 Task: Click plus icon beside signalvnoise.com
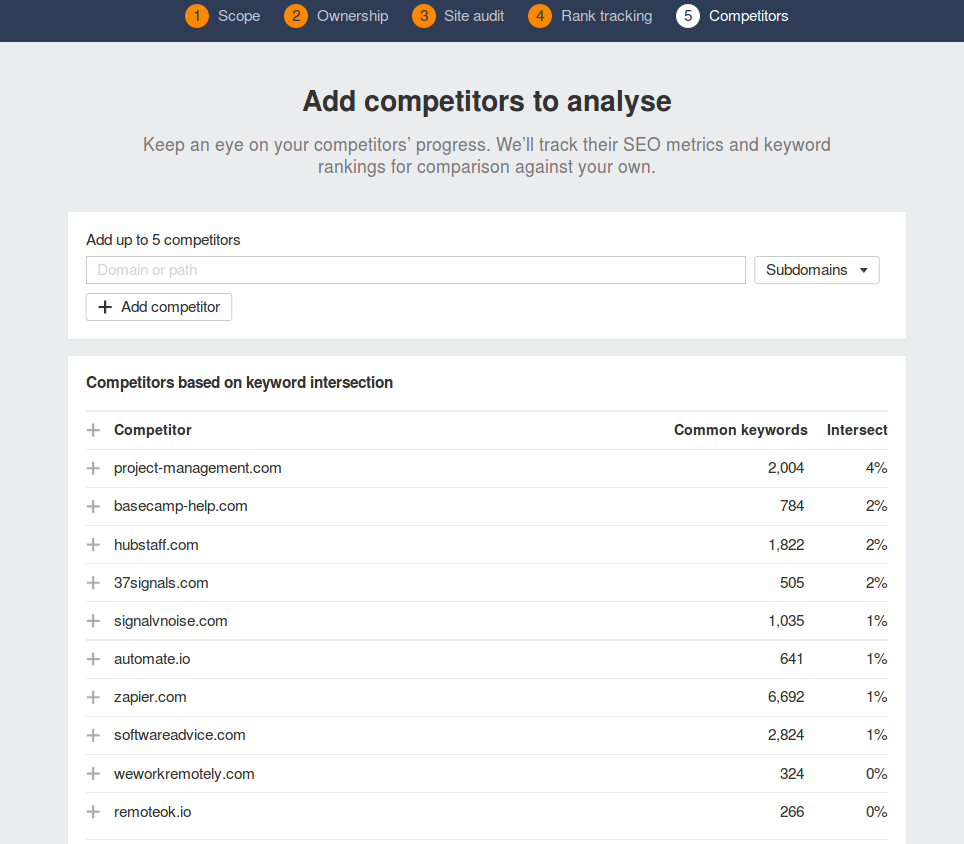tap(94, 621)
